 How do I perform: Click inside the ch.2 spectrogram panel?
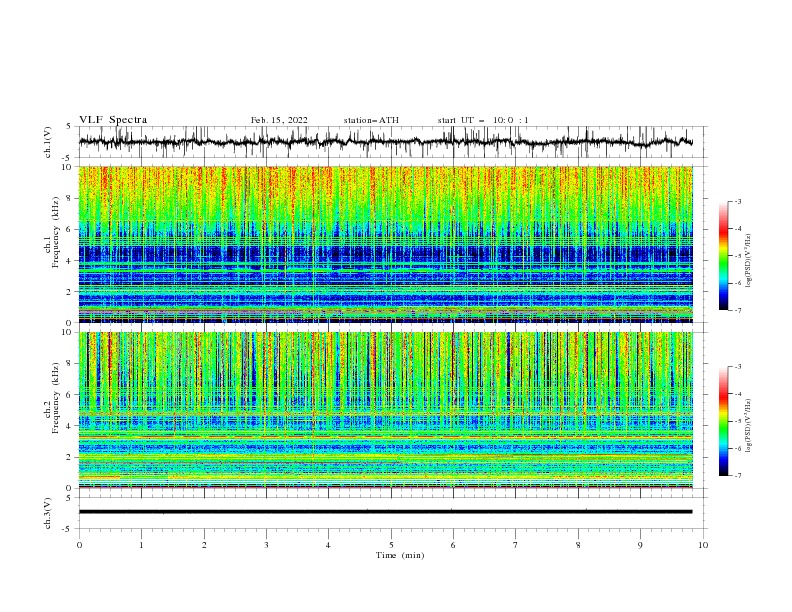386,410
